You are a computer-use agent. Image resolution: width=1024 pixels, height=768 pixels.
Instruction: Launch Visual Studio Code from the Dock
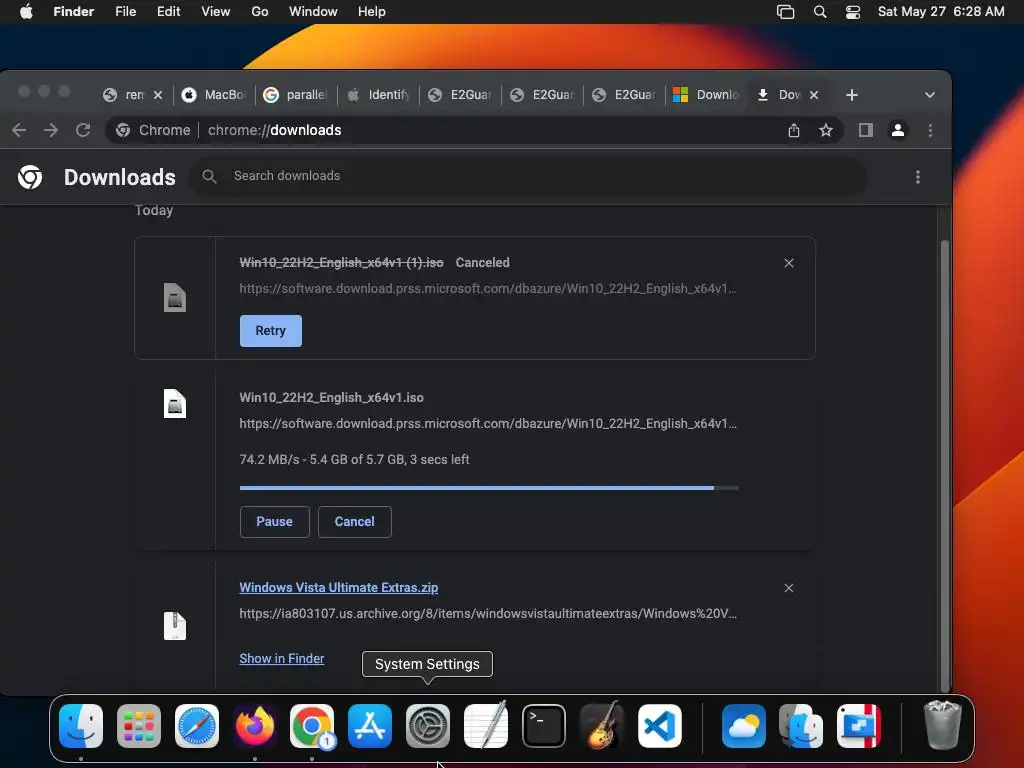[660, 726]
